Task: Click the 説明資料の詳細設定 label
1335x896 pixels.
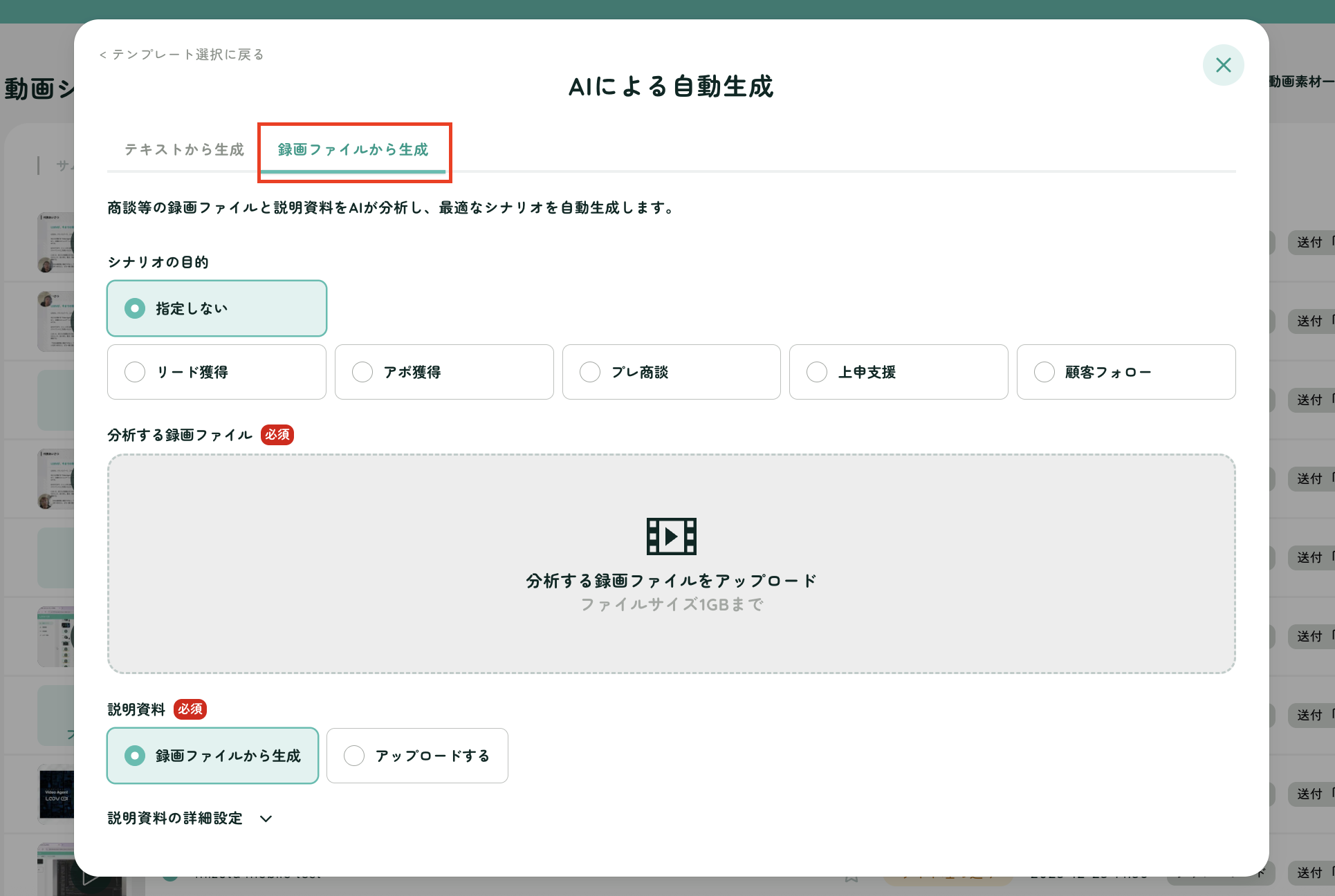Action: [x=175, y=819]
